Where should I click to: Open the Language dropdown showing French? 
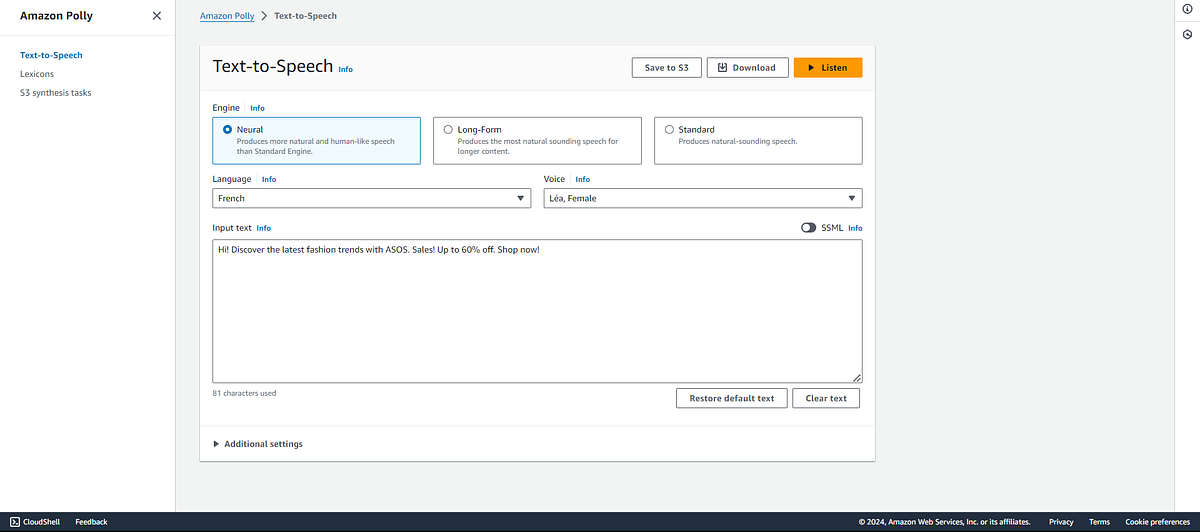click(x=371, y=198)
